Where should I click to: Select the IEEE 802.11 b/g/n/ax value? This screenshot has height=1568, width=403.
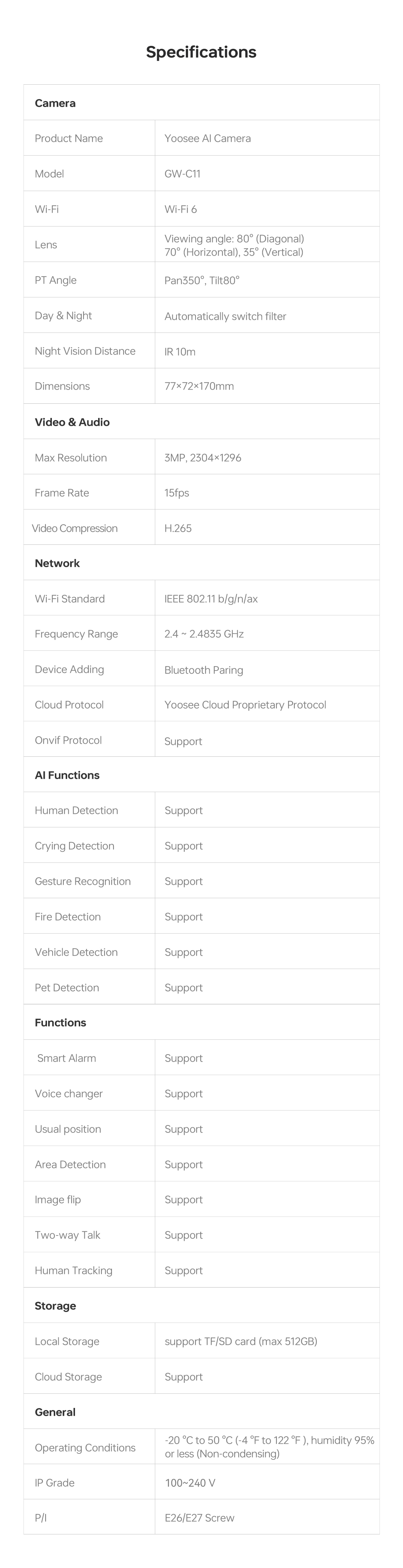211,599
